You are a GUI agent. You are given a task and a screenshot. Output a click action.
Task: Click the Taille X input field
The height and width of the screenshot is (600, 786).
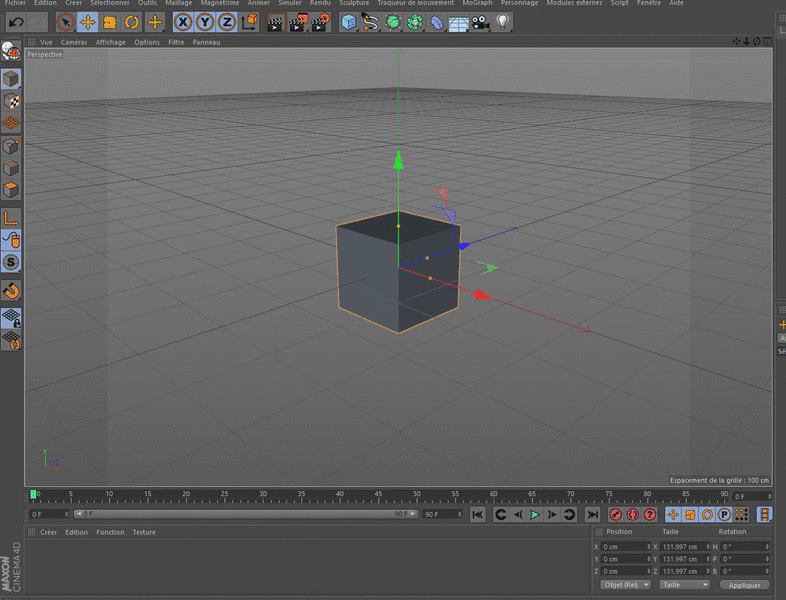(683, 547)
